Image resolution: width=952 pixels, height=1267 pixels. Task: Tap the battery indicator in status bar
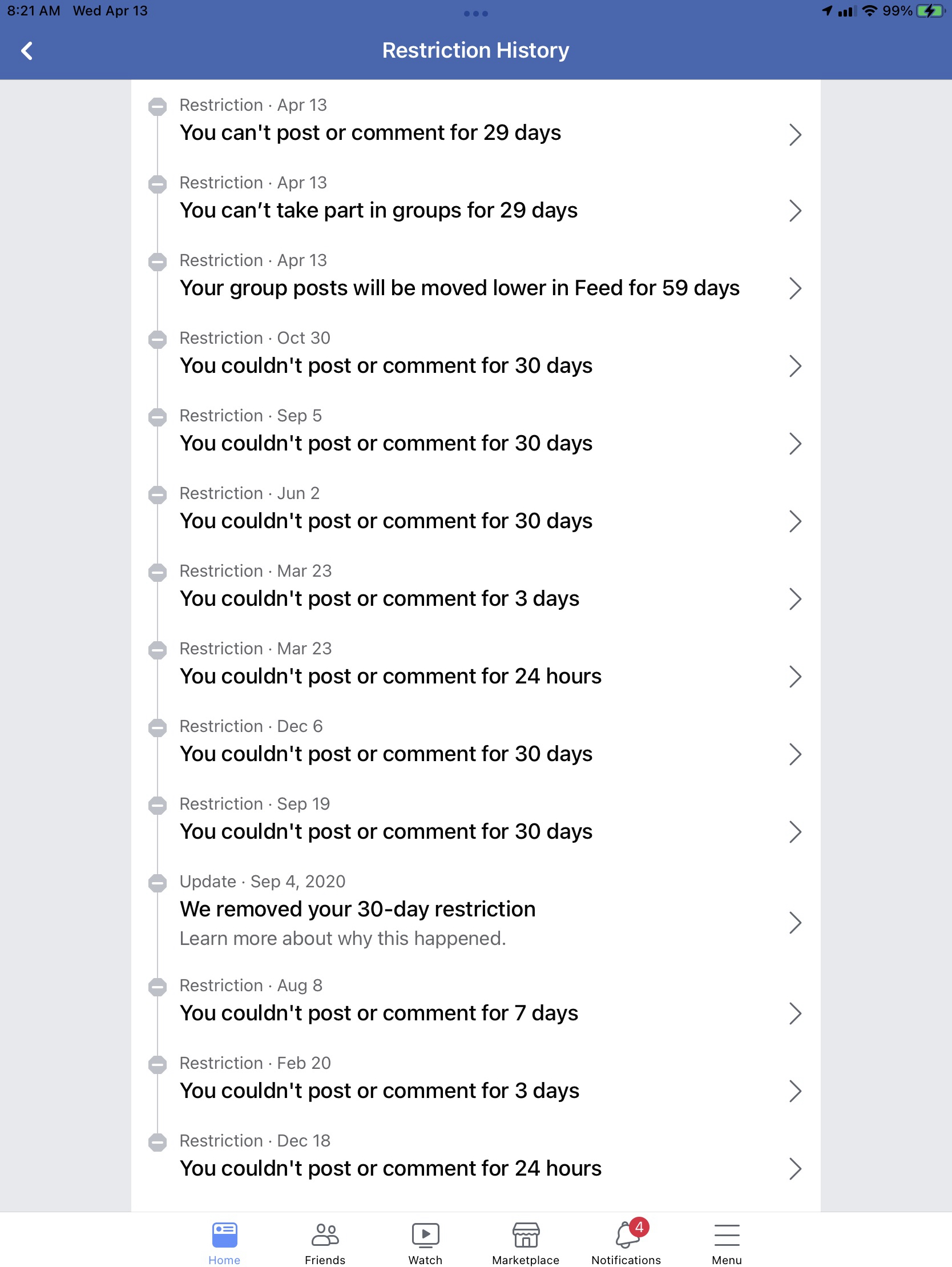click(931, 11)
